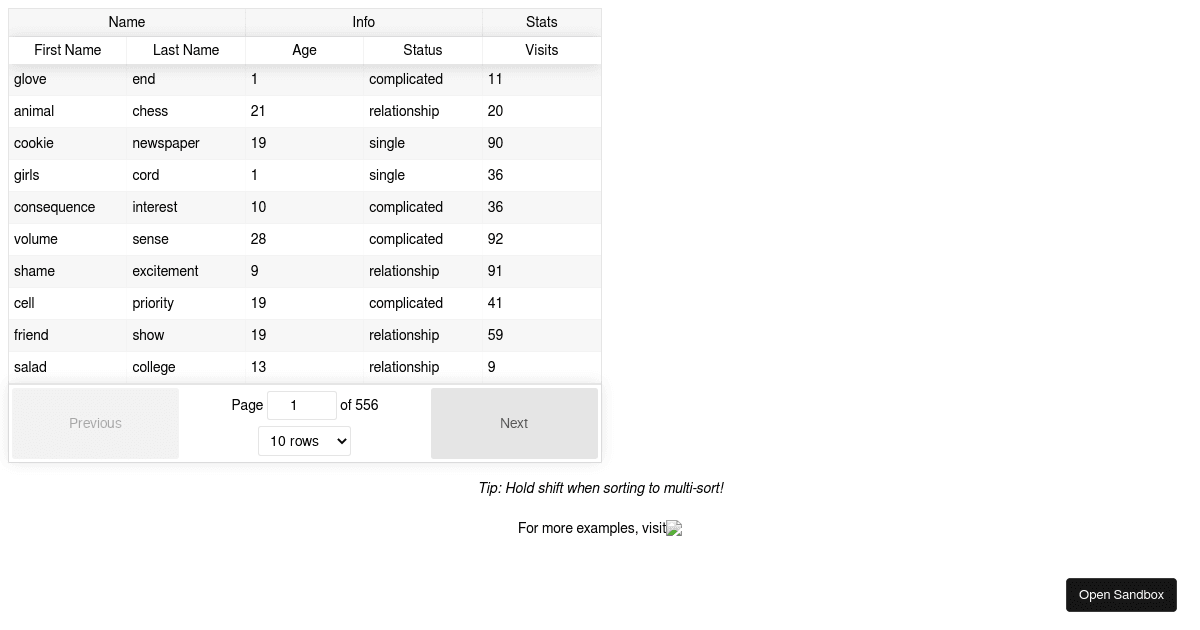
Task: Click the Previous page button
Action: [95, 423]
